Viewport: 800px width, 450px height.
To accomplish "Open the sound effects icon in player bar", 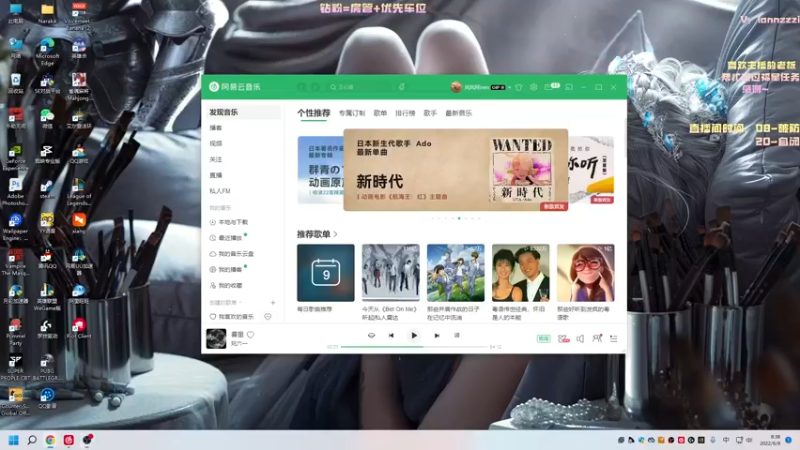I will 563,338.
